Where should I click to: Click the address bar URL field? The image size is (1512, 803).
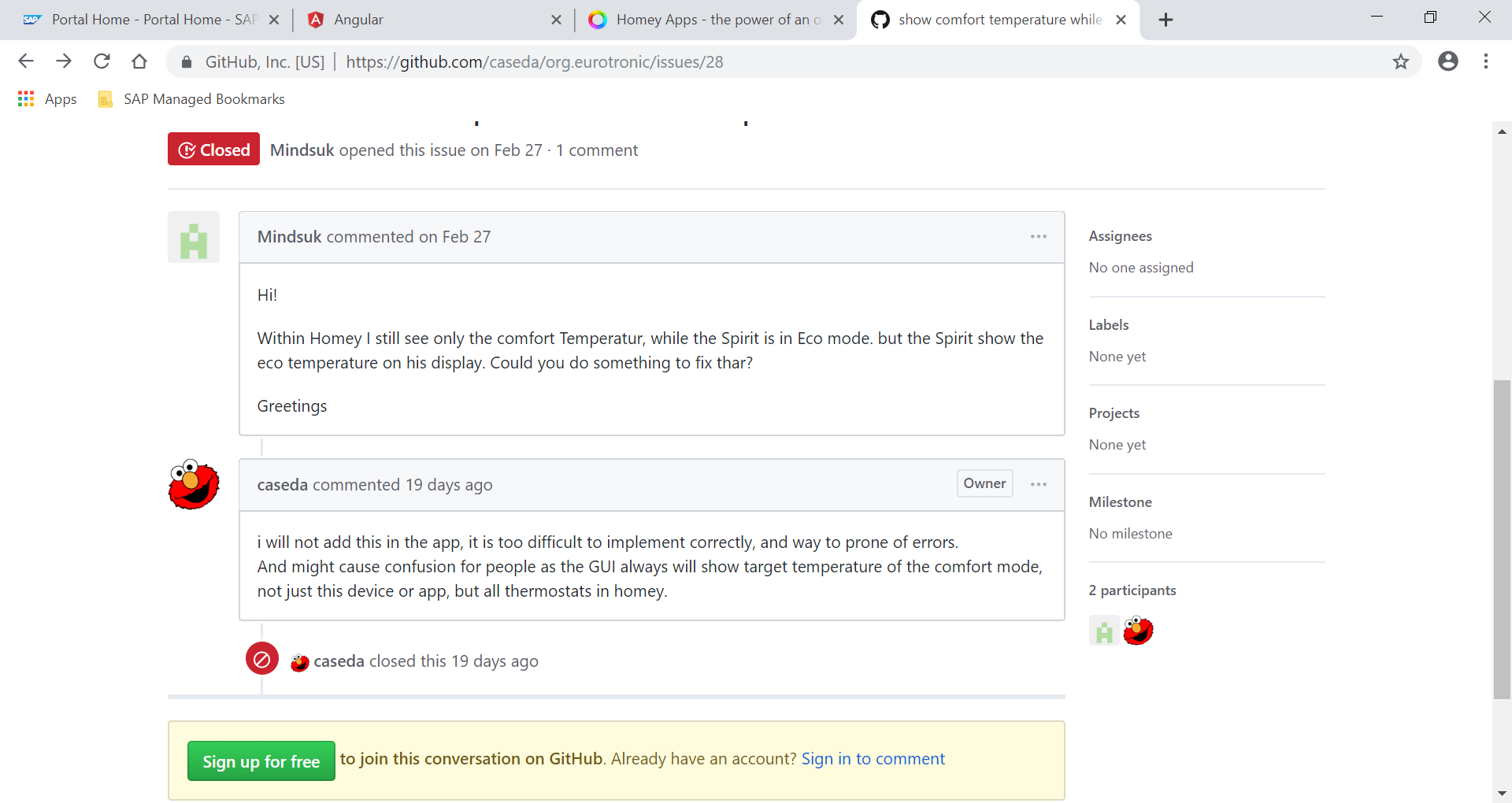pyautogui.click(x=787, y=61)
